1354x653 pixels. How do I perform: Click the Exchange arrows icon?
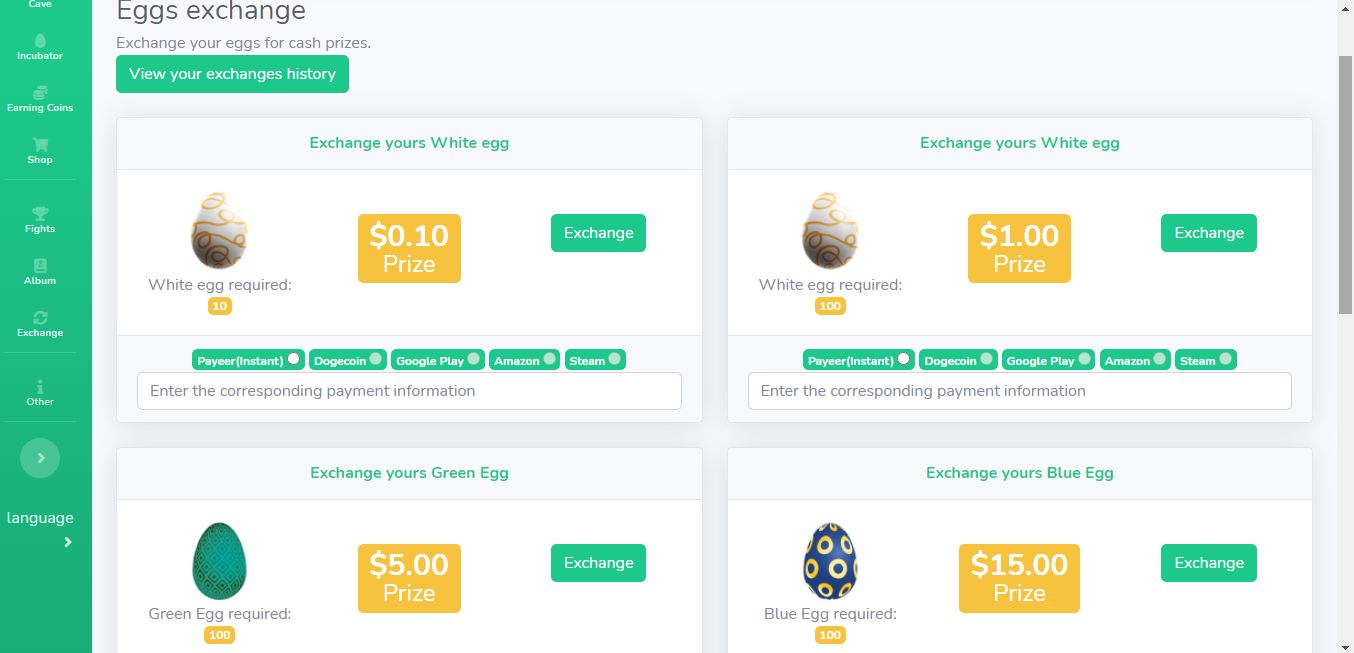[40, 318]
